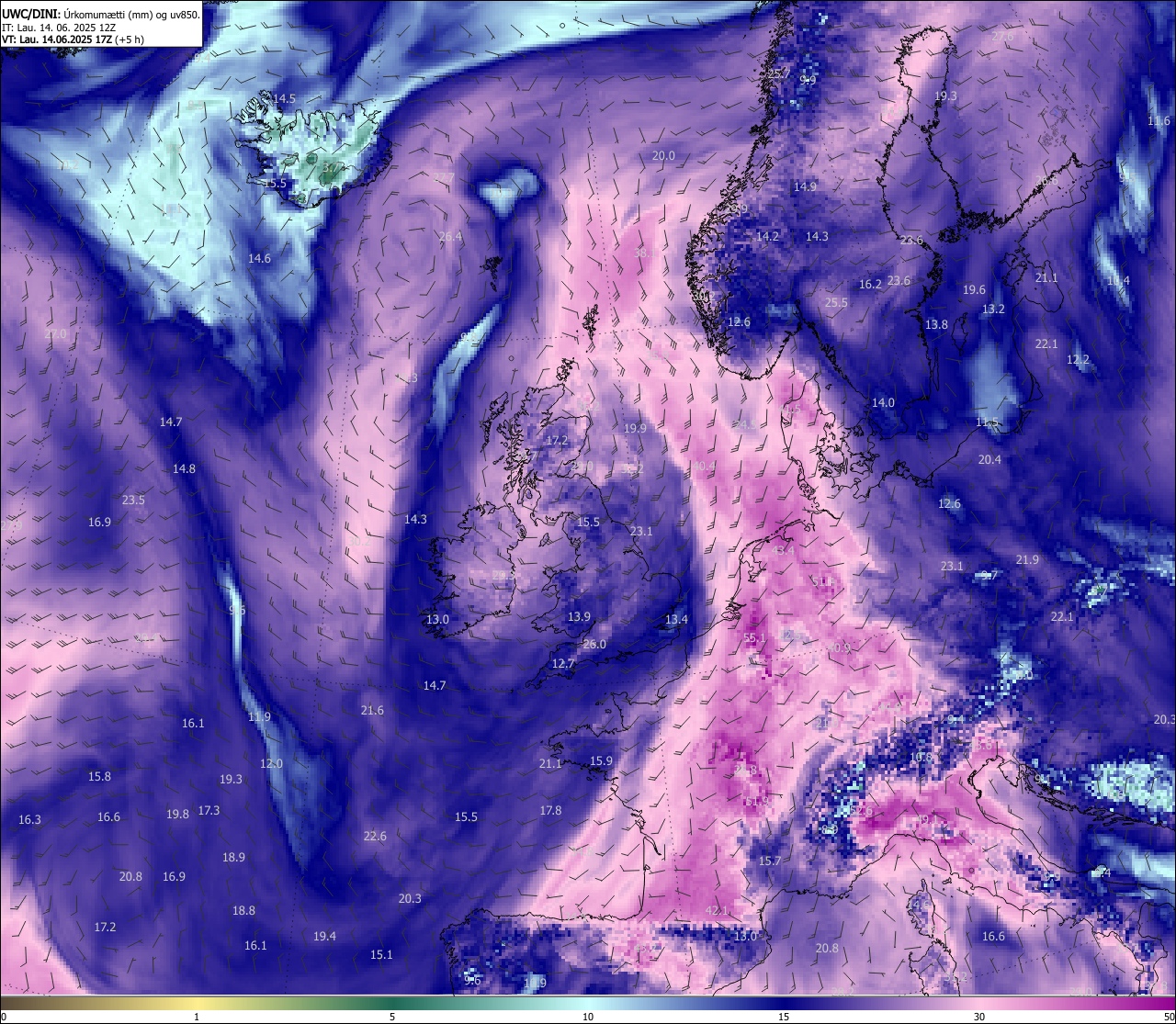This screenshot has height=1024, width=1176.
Task: Click the 14.5 value above Iceland
Action: [285, 98]
